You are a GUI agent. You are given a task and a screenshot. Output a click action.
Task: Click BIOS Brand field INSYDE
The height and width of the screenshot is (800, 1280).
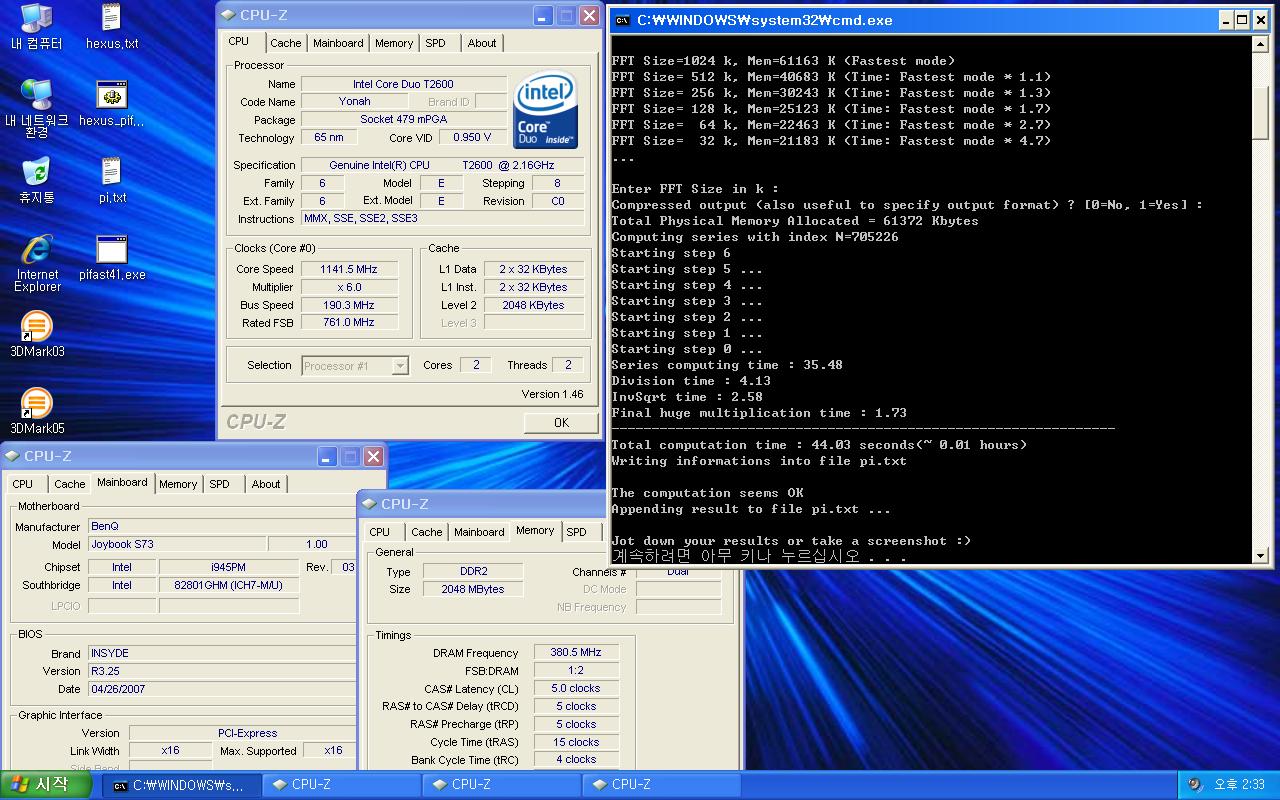click(222, 653)
